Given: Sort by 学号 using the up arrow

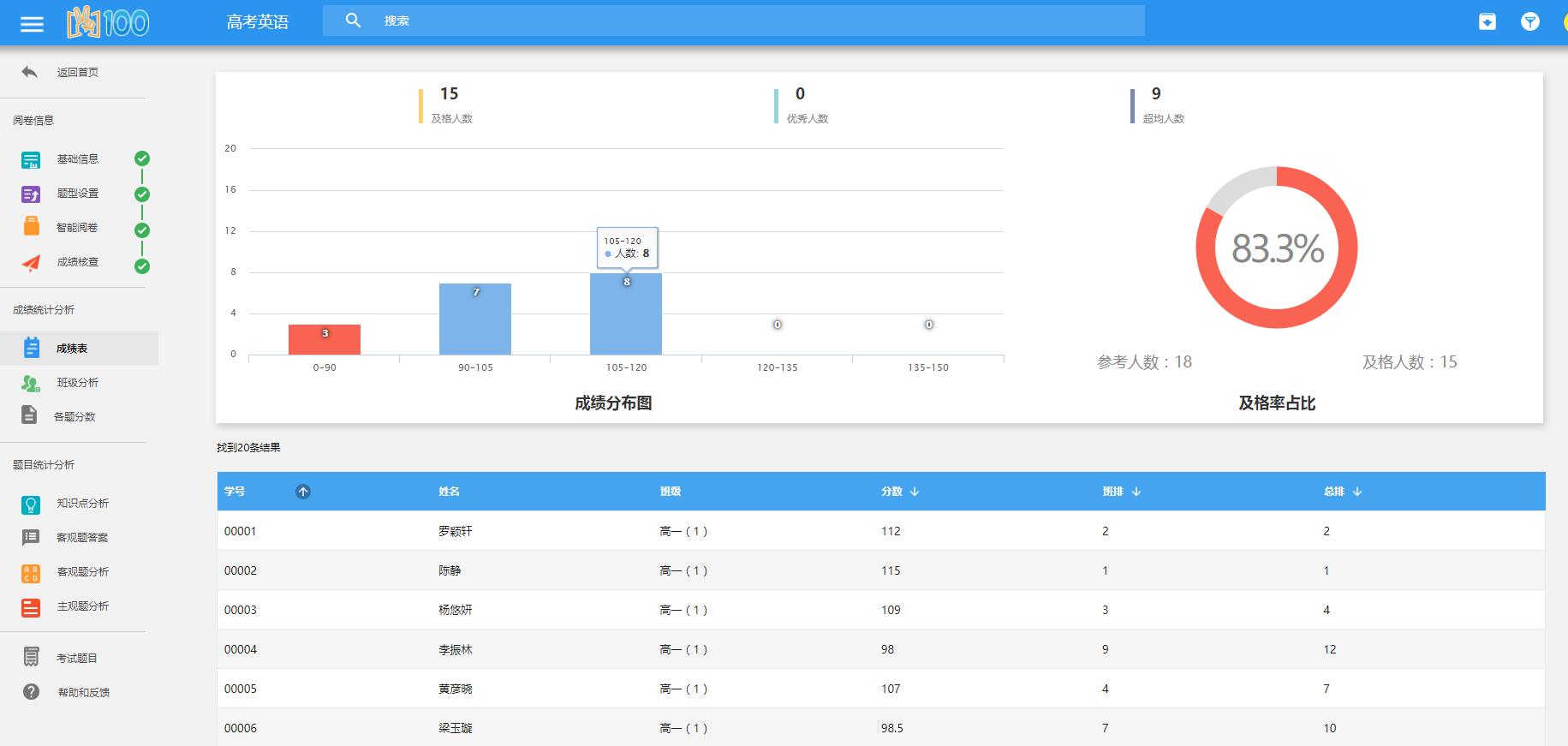Looking at the screenshot, I should click(303, 492).
